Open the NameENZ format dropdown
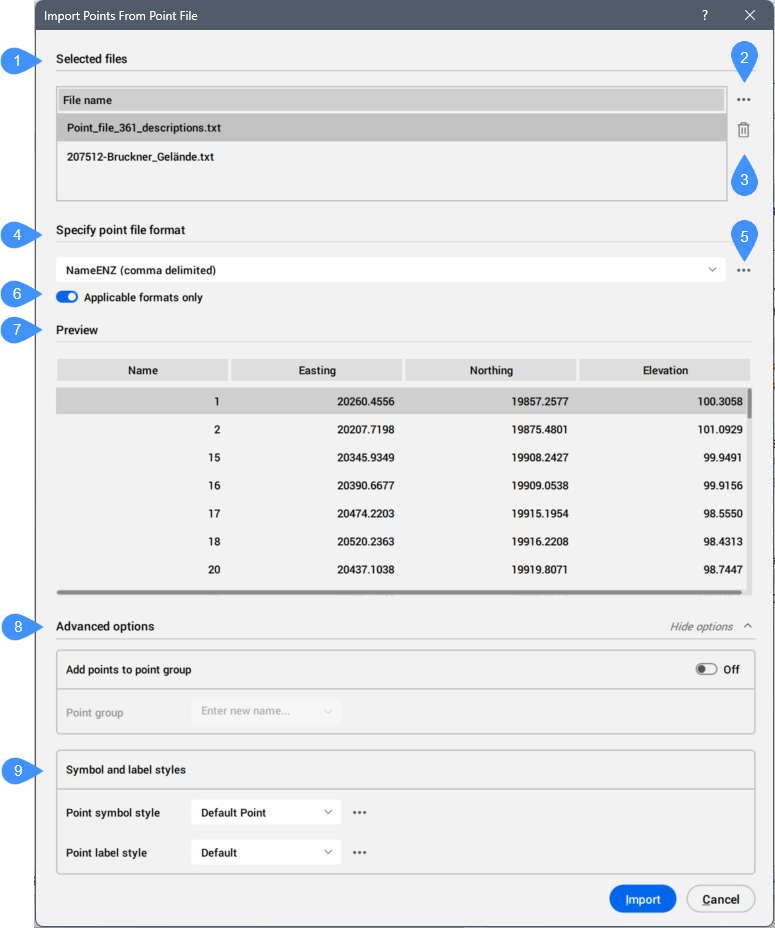This screenshot has height=928, width=775. pyautogui.click(x=391, y=270)
